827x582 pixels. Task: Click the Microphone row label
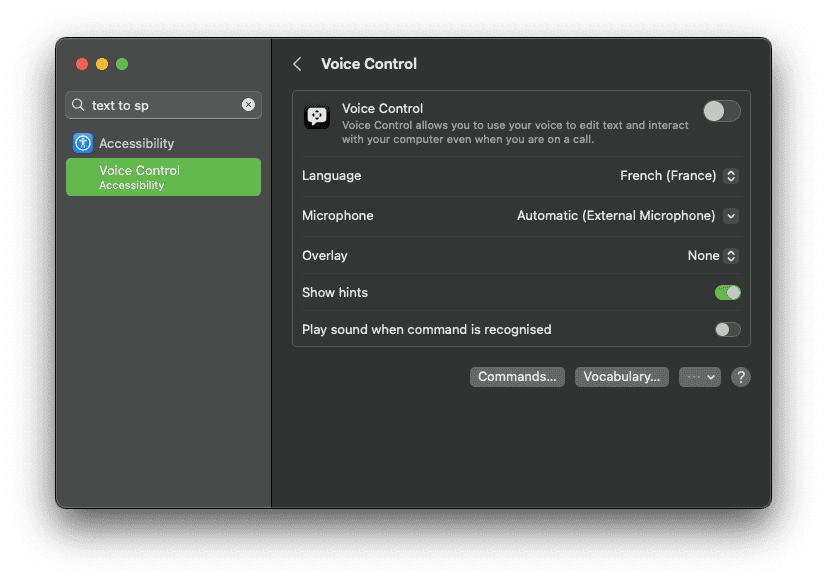338,216
